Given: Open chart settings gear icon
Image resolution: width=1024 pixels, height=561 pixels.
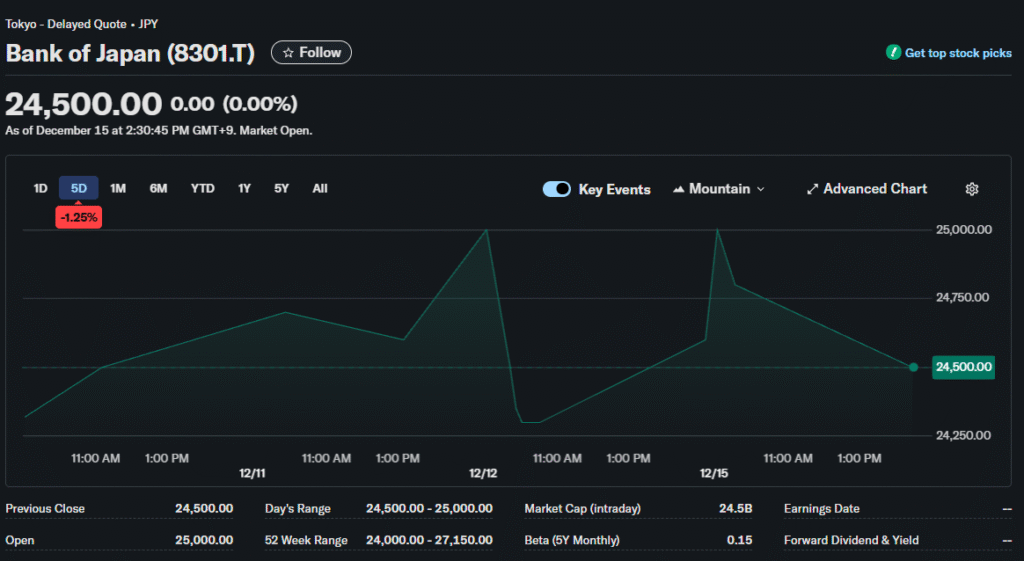Looking at the screenshot, I should coord(971,189).
